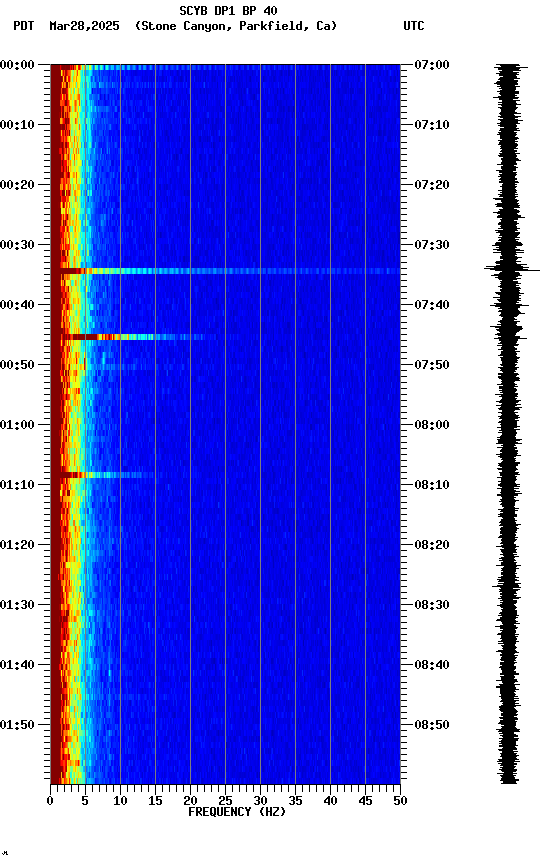The image size is (552, 864).
Task: Click the '50' frequency axis label
Action: (x=400, y=802)
